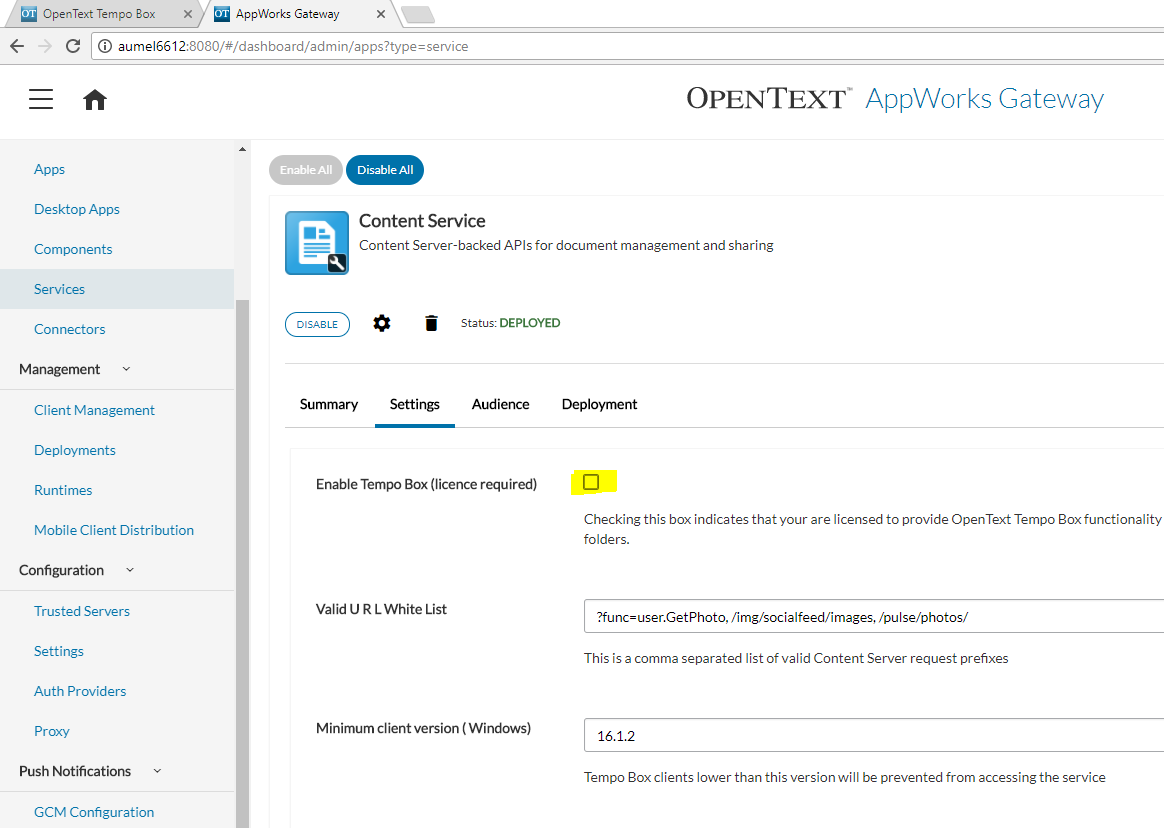
Task: Open Auth Providers page
Action: (80, 691)
